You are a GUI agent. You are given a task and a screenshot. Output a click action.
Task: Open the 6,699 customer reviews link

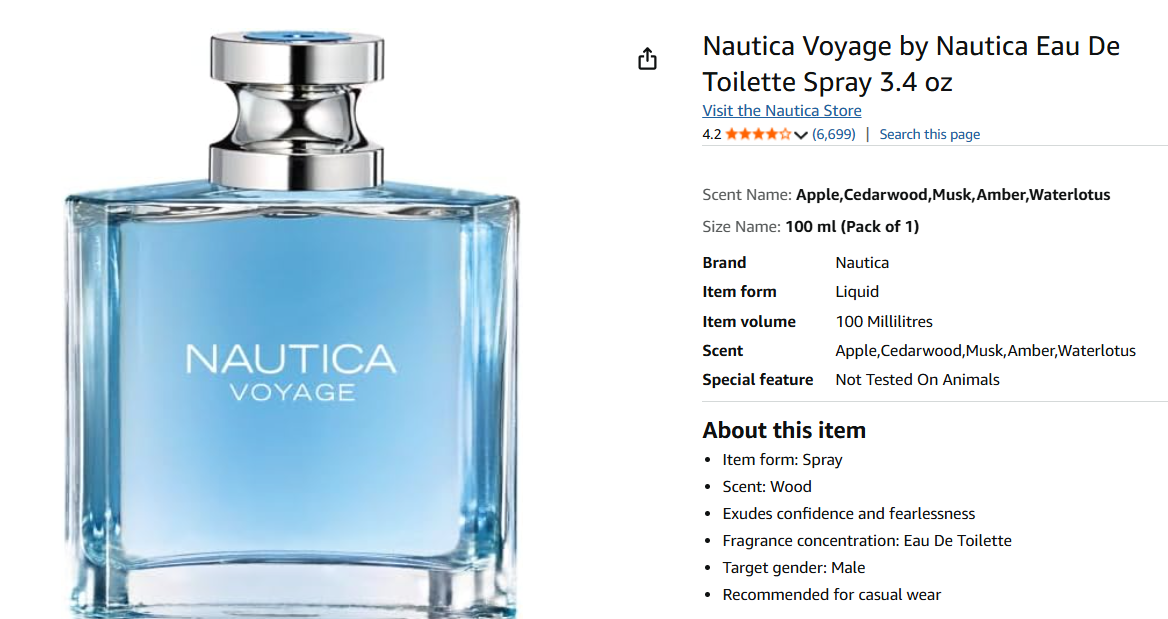coord(834,134)
